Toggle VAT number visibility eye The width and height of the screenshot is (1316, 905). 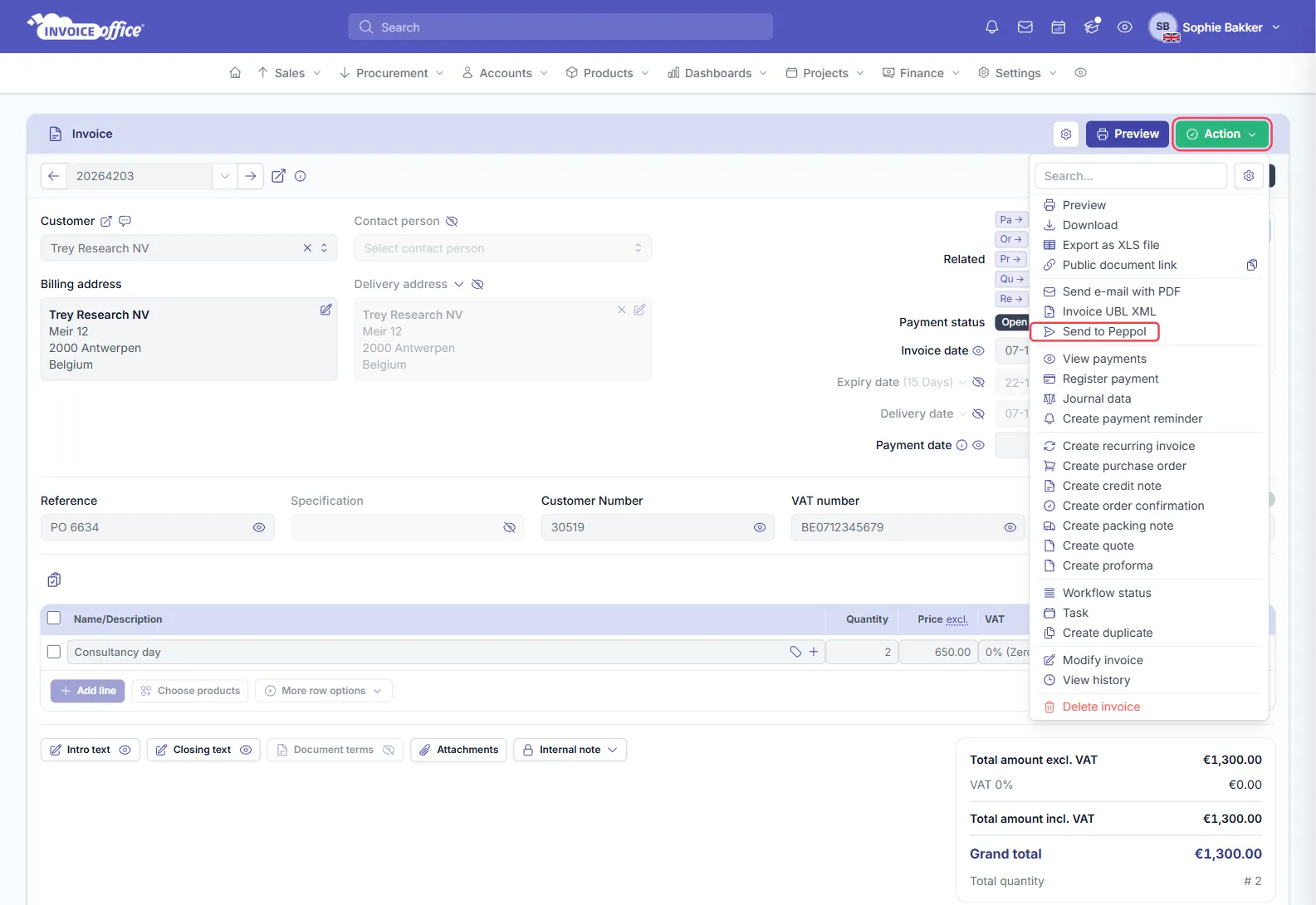(1010, 527)
